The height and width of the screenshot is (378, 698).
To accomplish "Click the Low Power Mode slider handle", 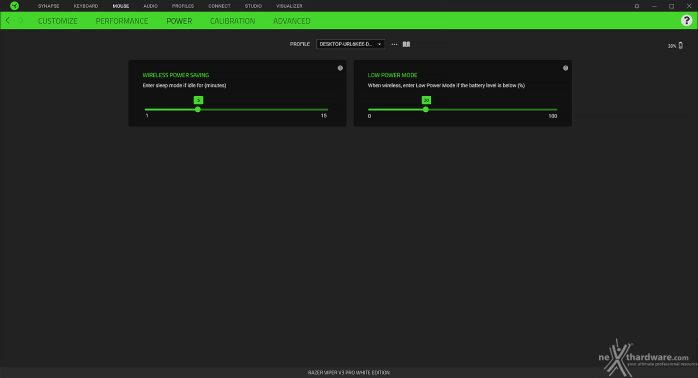I will pyautogui.click(x=426, y=110).
